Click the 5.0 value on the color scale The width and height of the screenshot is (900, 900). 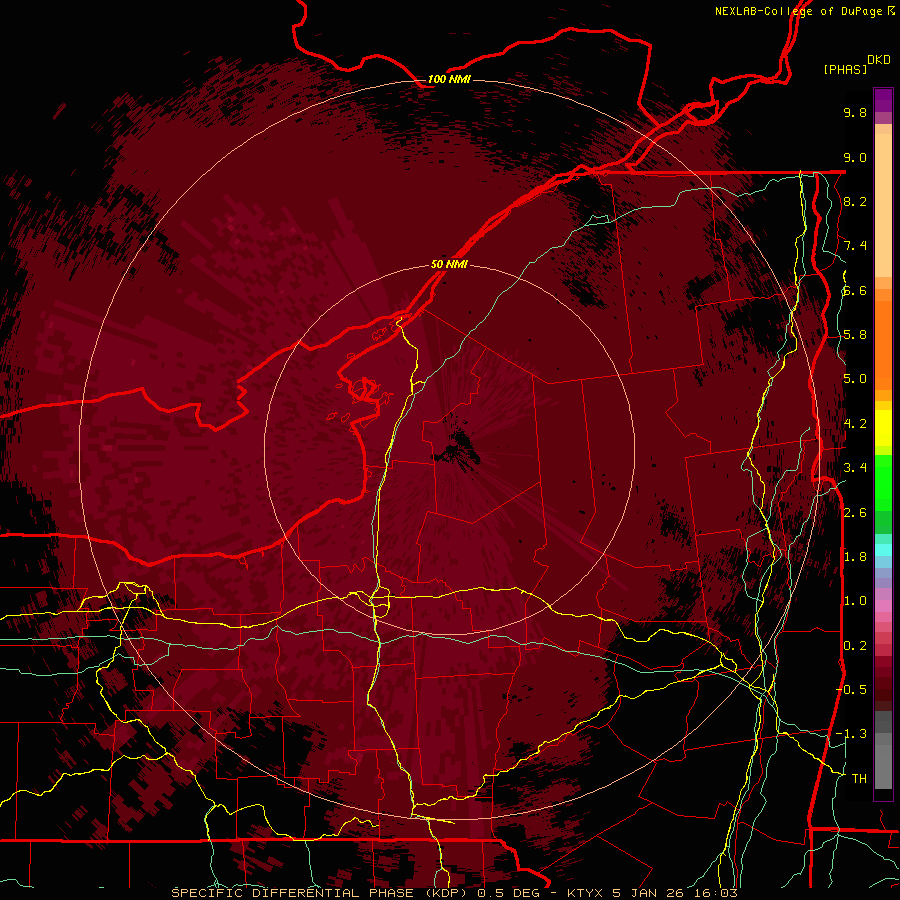(x=855, y=379)
